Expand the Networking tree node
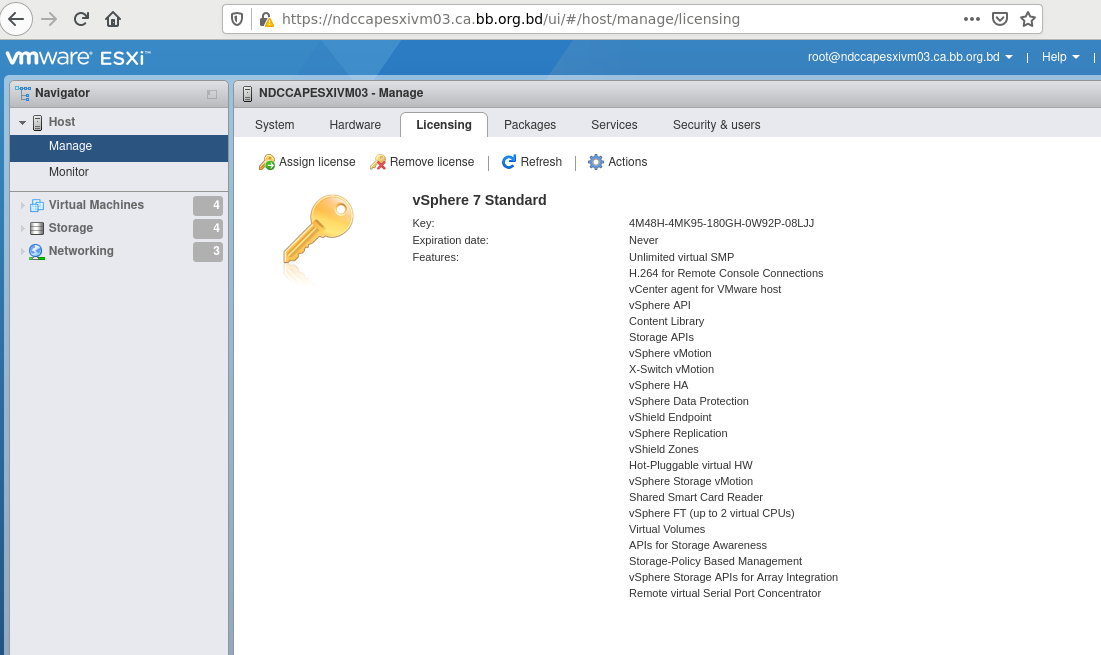Screen dimensions: 1101x655 click(x=22, y=251)
